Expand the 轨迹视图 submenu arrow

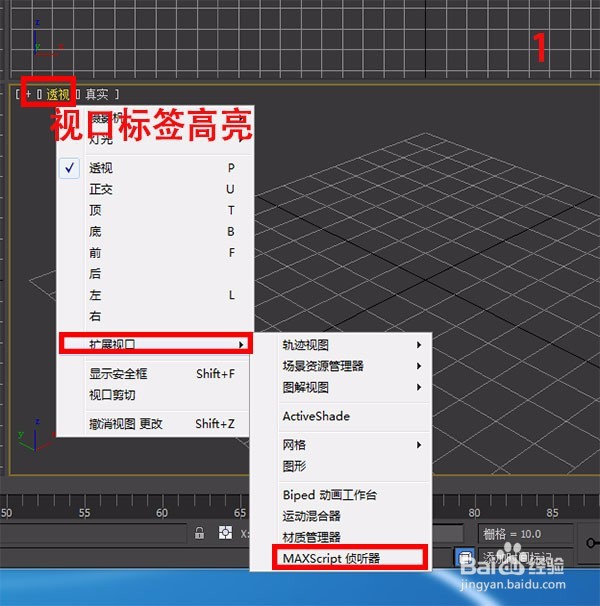click(419, 345)
